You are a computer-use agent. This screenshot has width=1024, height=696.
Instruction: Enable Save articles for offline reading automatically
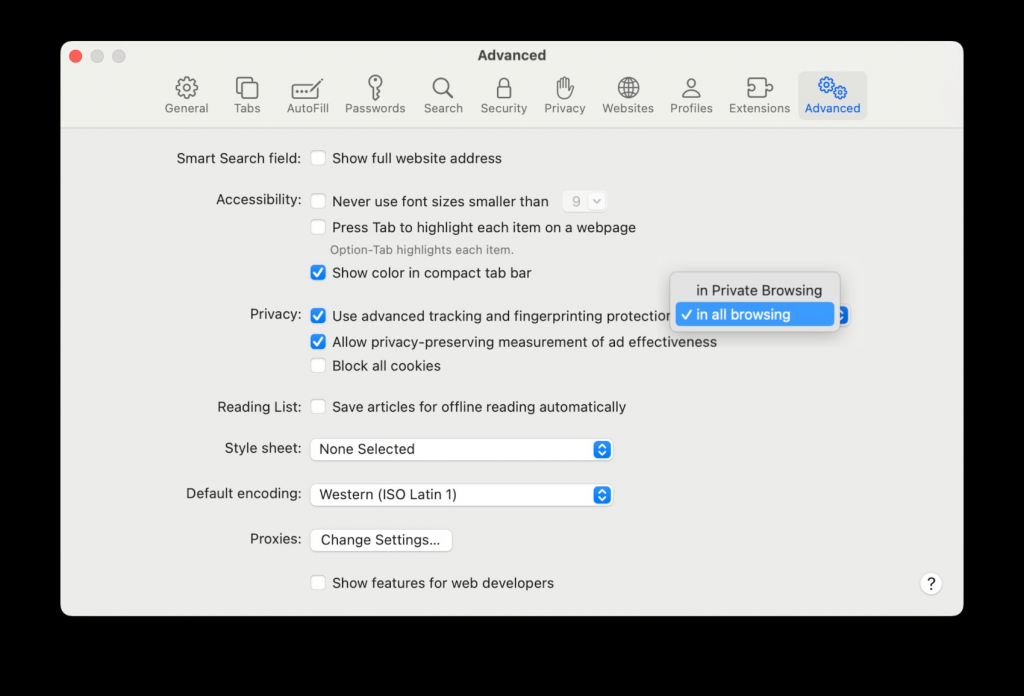(x=318, y=407)
